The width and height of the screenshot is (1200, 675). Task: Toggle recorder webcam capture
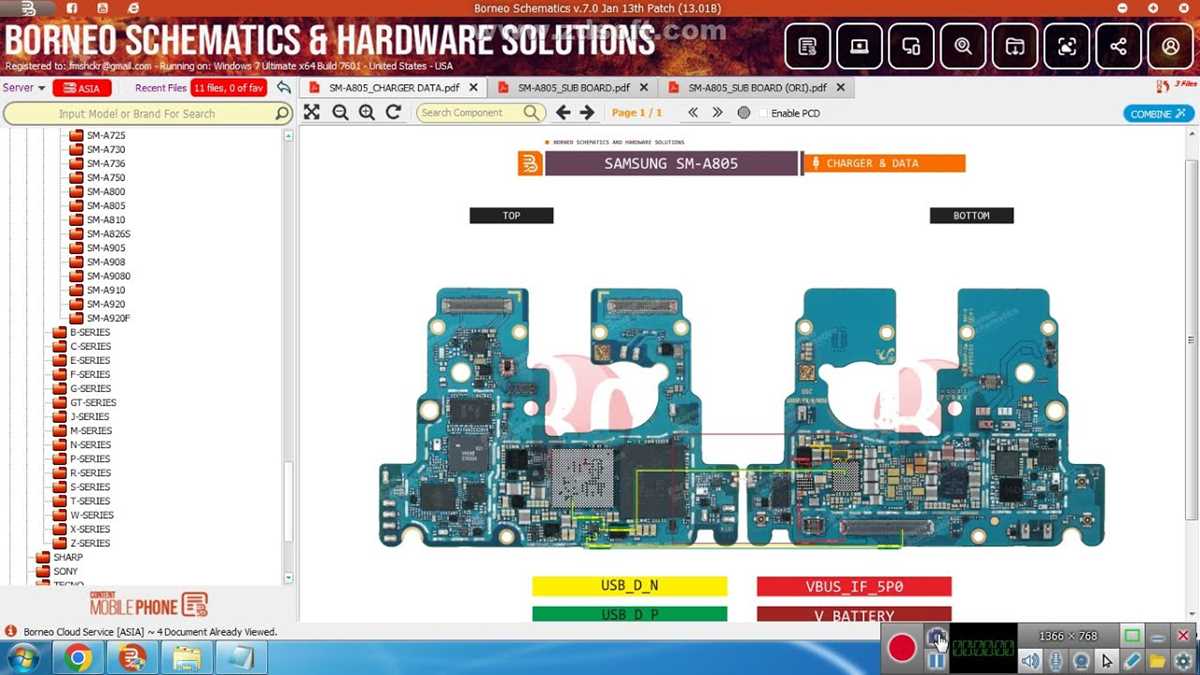coord(1081,661)
